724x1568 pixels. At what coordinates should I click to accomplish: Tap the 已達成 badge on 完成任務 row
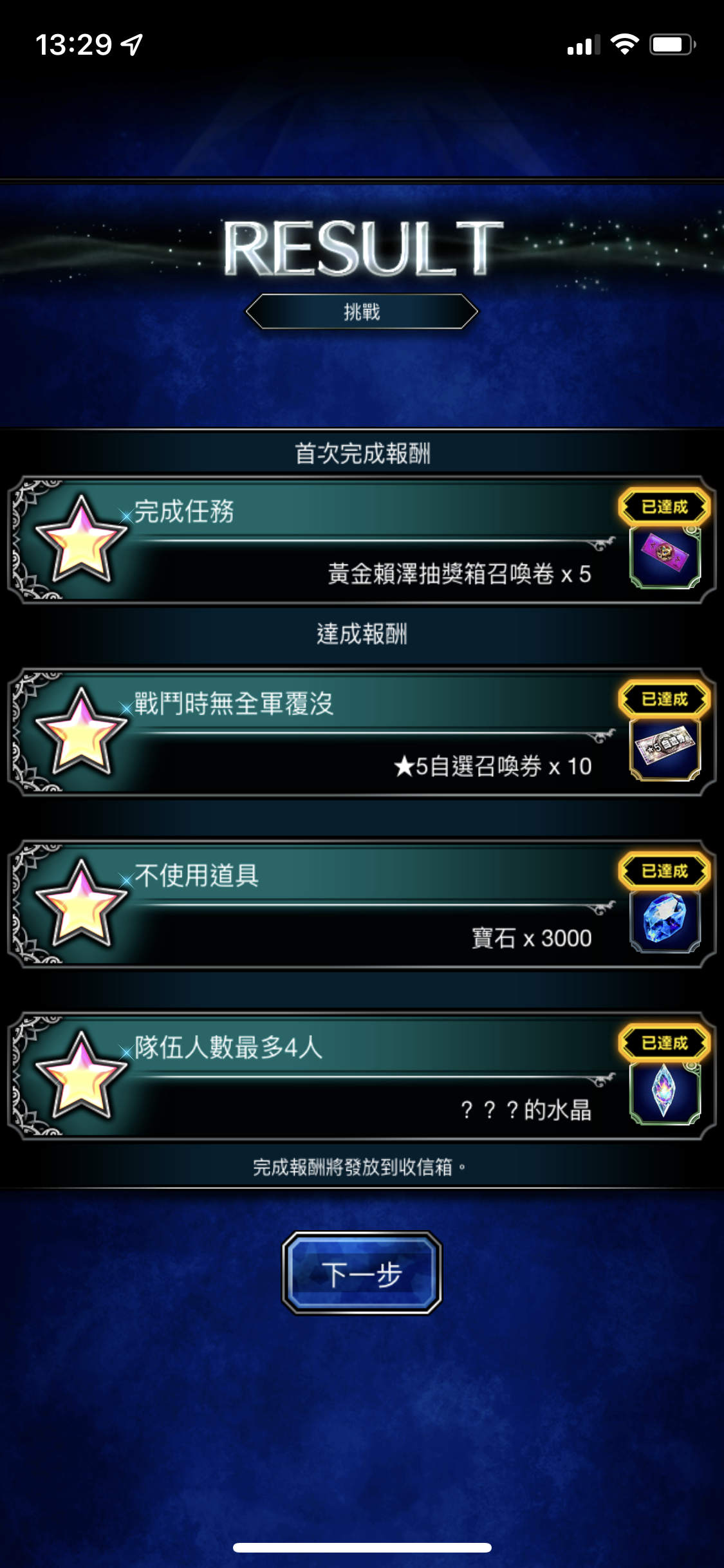[665, 507]
